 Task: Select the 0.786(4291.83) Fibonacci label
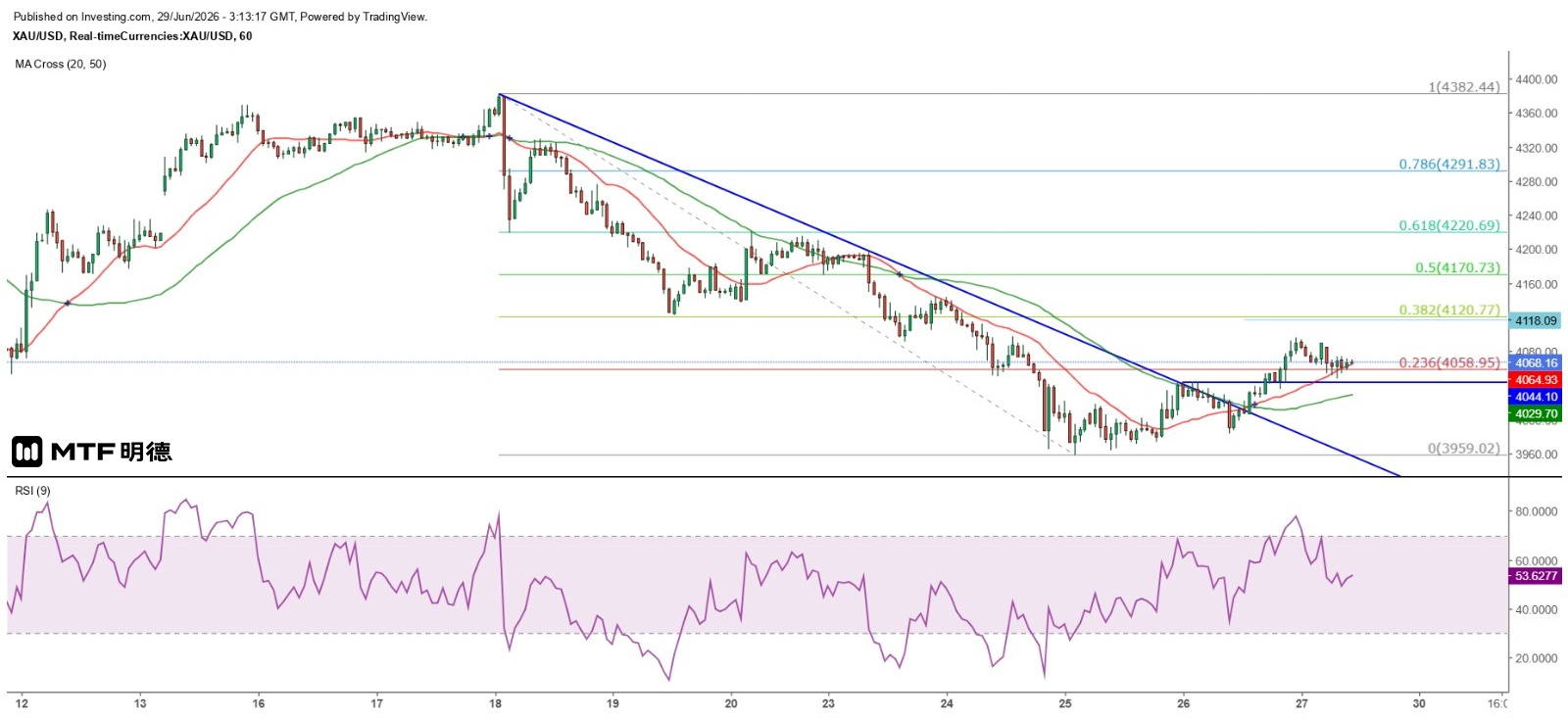click(x=1449, y=165)
